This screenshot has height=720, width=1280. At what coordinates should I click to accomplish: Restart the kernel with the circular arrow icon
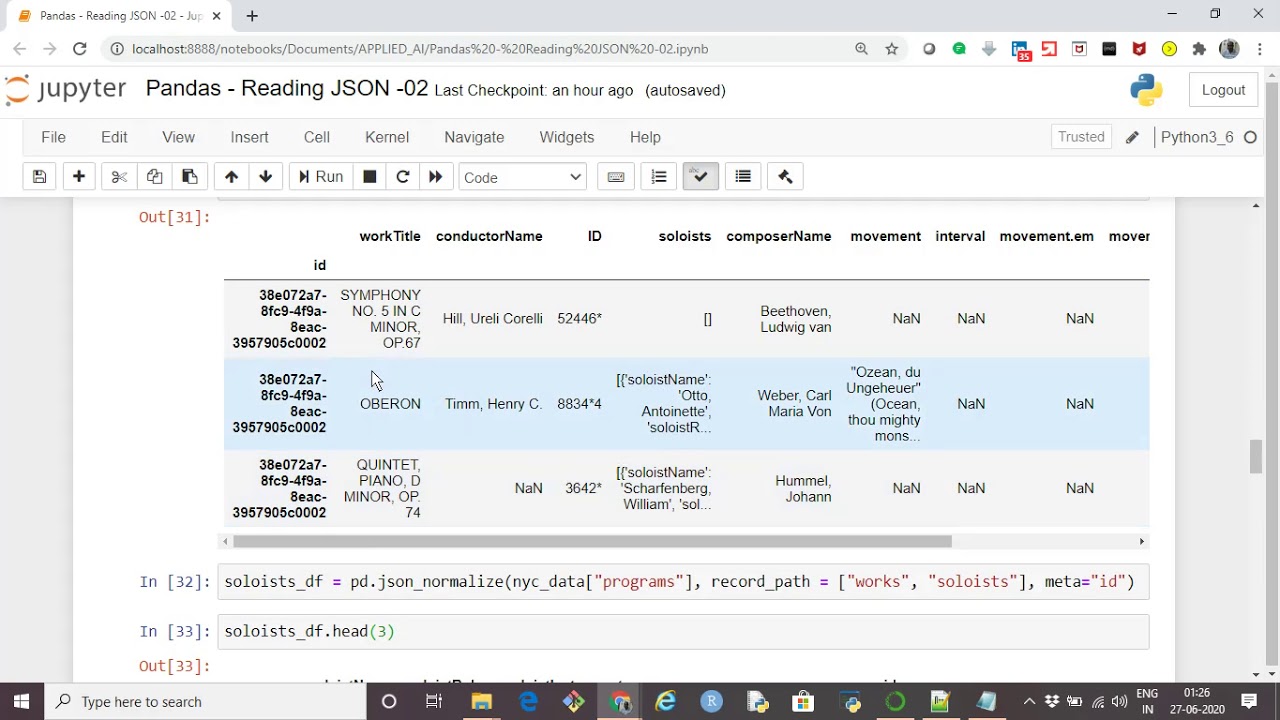pos(403,177)
